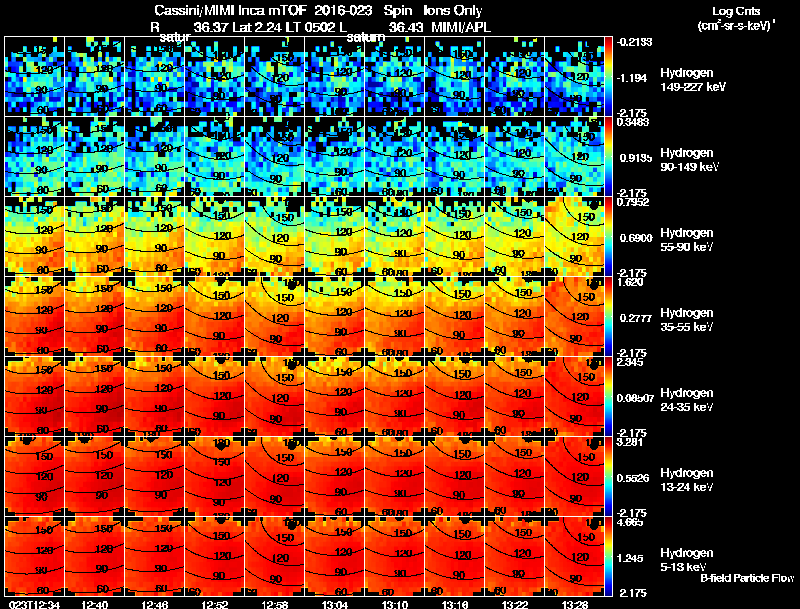Image resolution: width=800 pixels, height=609 pixels.
Task: Select the 'Hydrogen 55-90 keV' channel label
Action: [x=687, y=240]
